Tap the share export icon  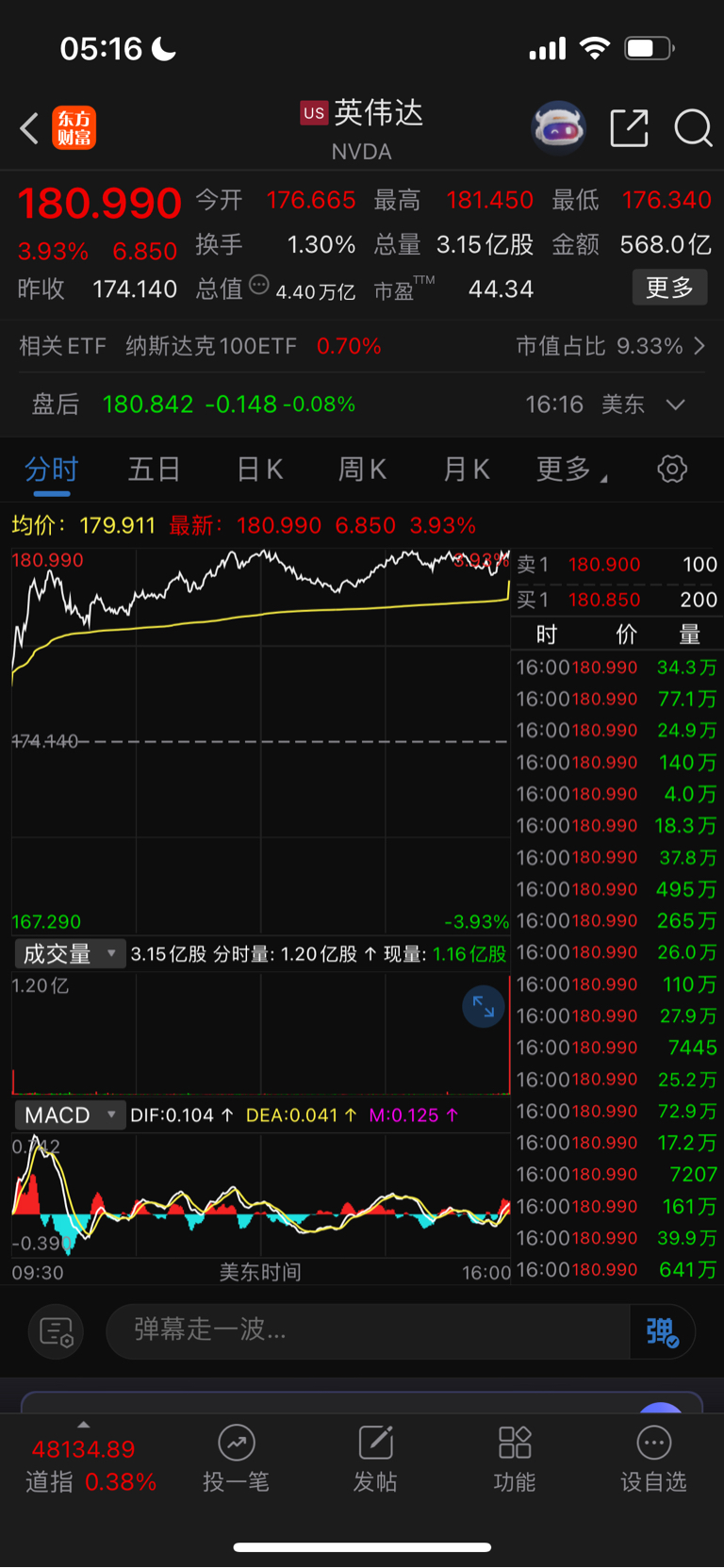point(629,127)
